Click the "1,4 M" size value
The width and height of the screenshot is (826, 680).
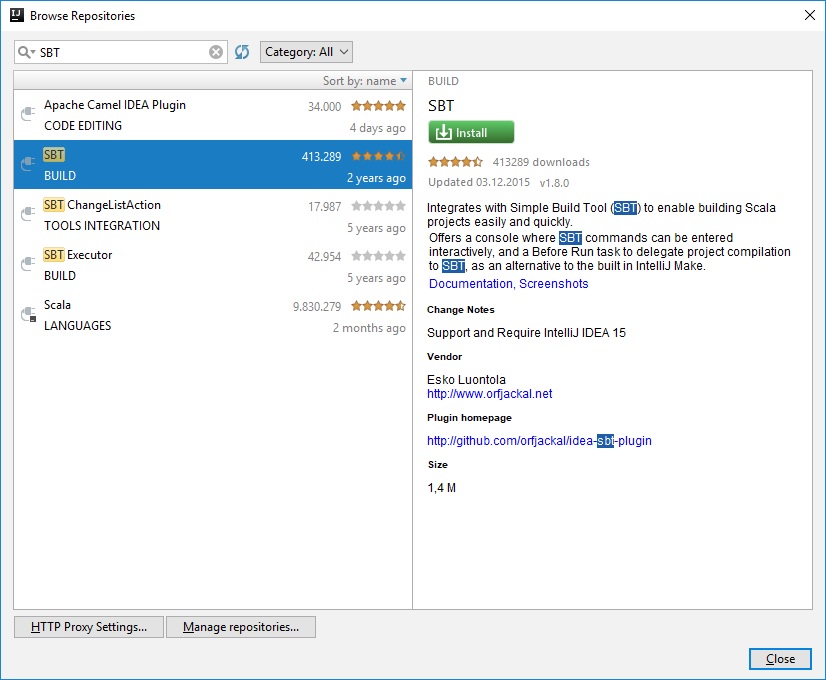click(x=441, y=488)
